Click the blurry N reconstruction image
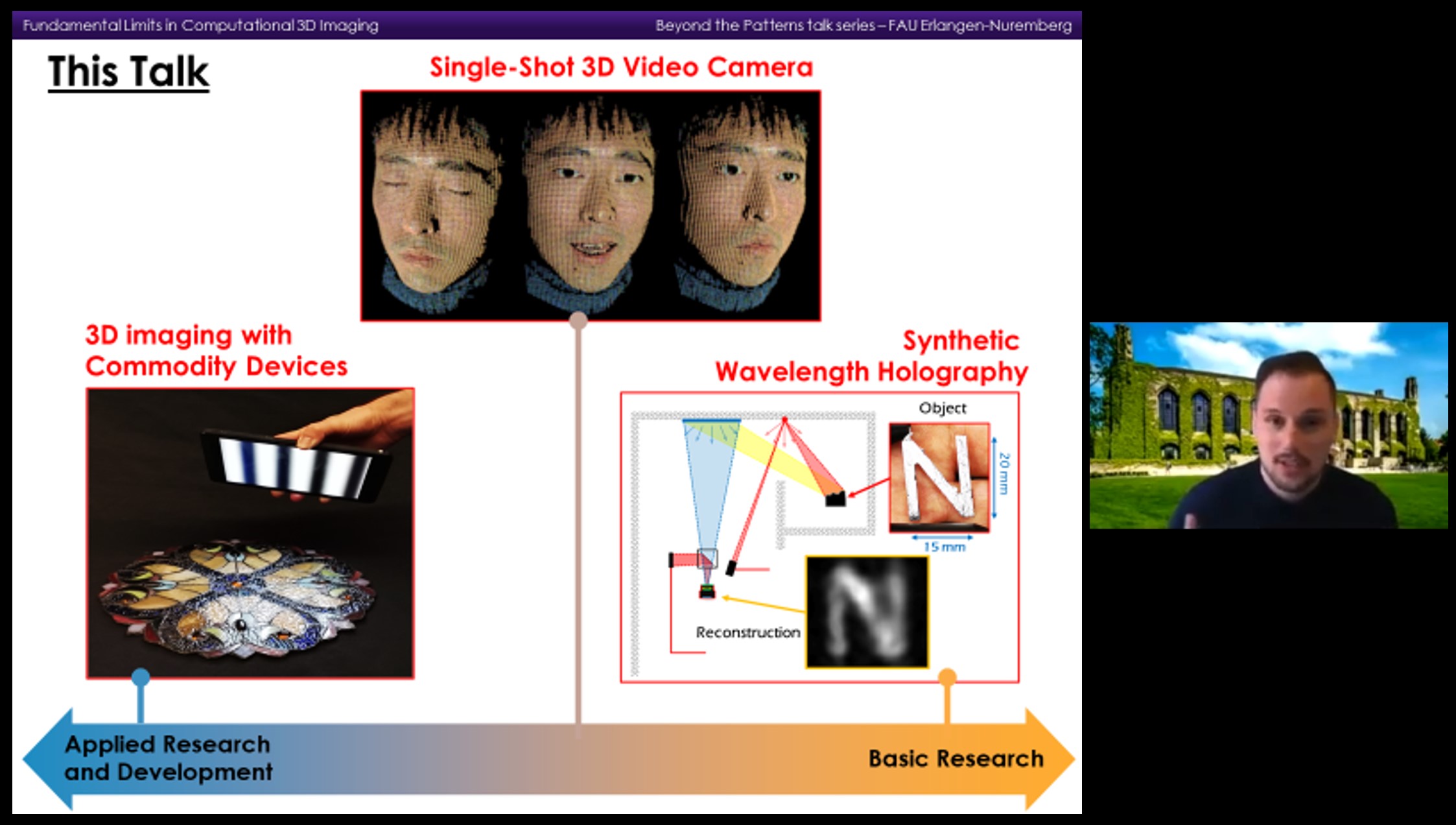The height and width of the screenshot is (825, 1456). [x=867, y=612]
